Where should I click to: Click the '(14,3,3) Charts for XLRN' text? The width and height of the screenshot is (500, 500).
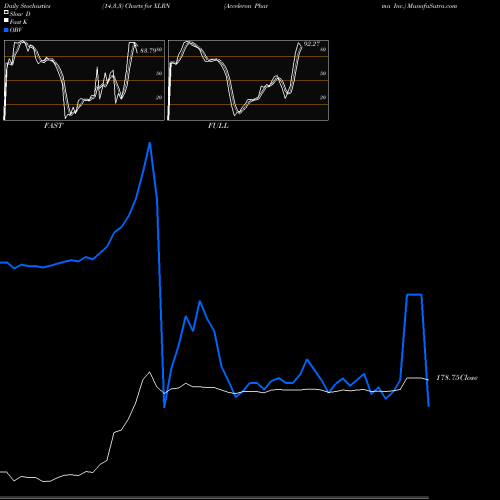point(136,6)
